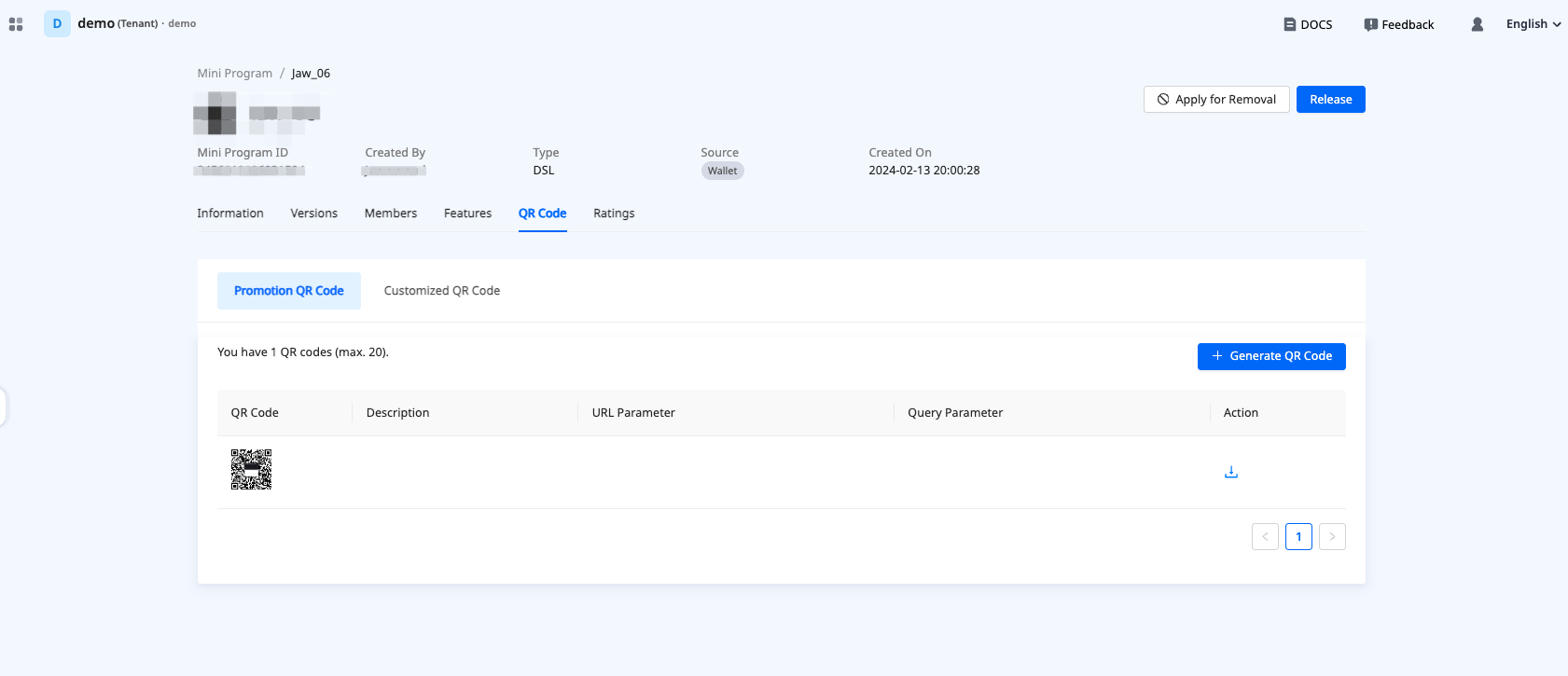Select page 1 in pagination
Image resolution: width=1568 pixels, height=676 pixels.
pyautogui.click(x=1297, y=536)
